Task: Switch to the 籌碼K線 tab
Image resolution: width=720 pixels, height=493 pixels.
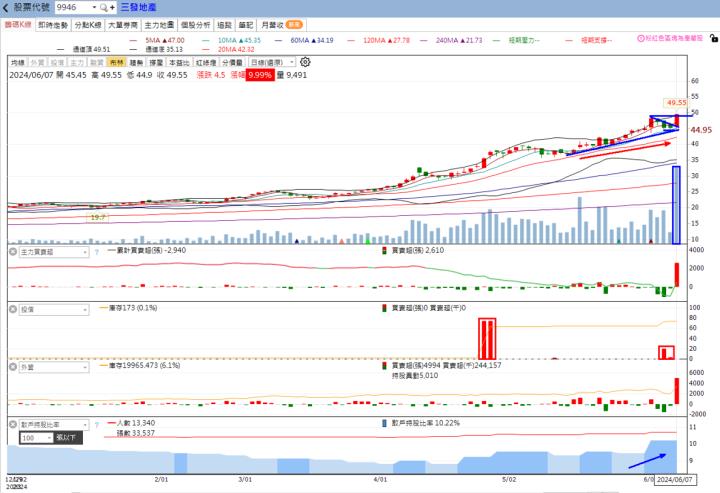Action: [18, 25]
